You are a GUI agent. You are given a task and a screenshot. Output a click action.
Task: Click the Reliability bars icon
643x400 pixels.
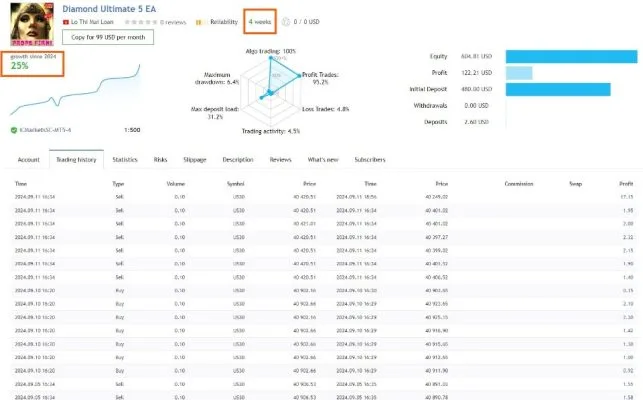coord(199,22)
